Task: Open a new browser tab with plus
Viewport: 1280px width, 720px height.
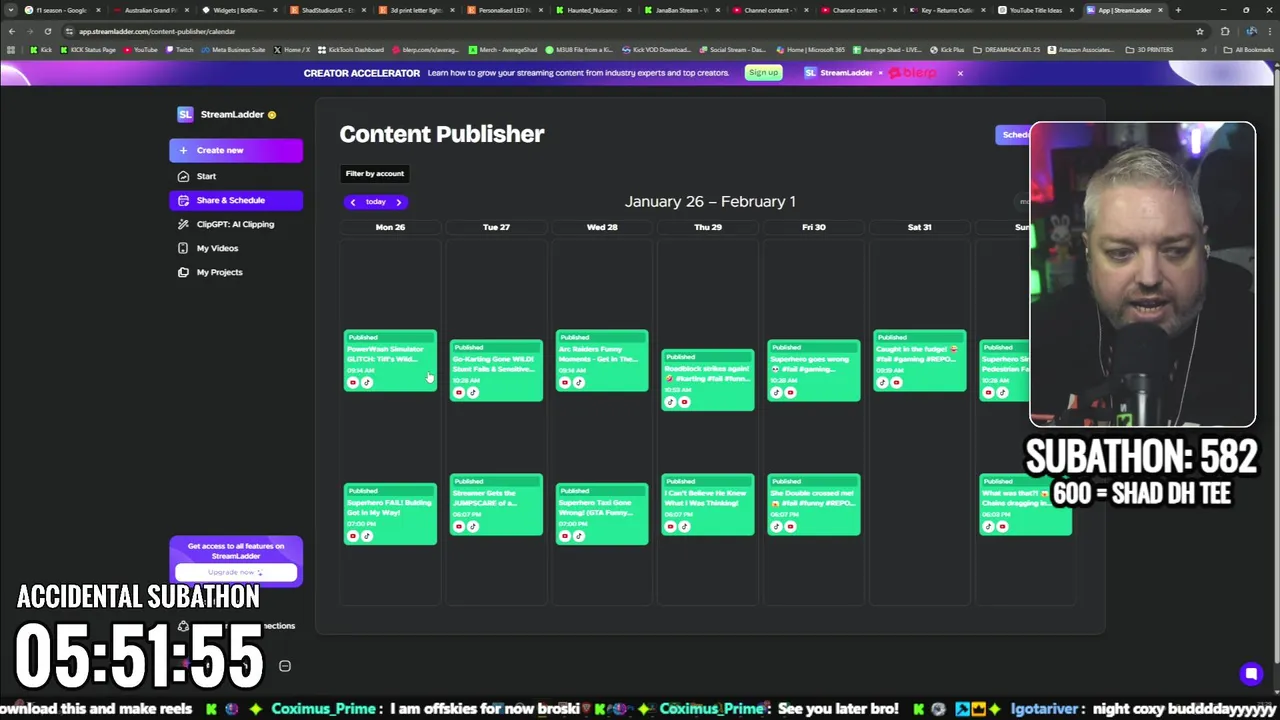Action: 1178,10
